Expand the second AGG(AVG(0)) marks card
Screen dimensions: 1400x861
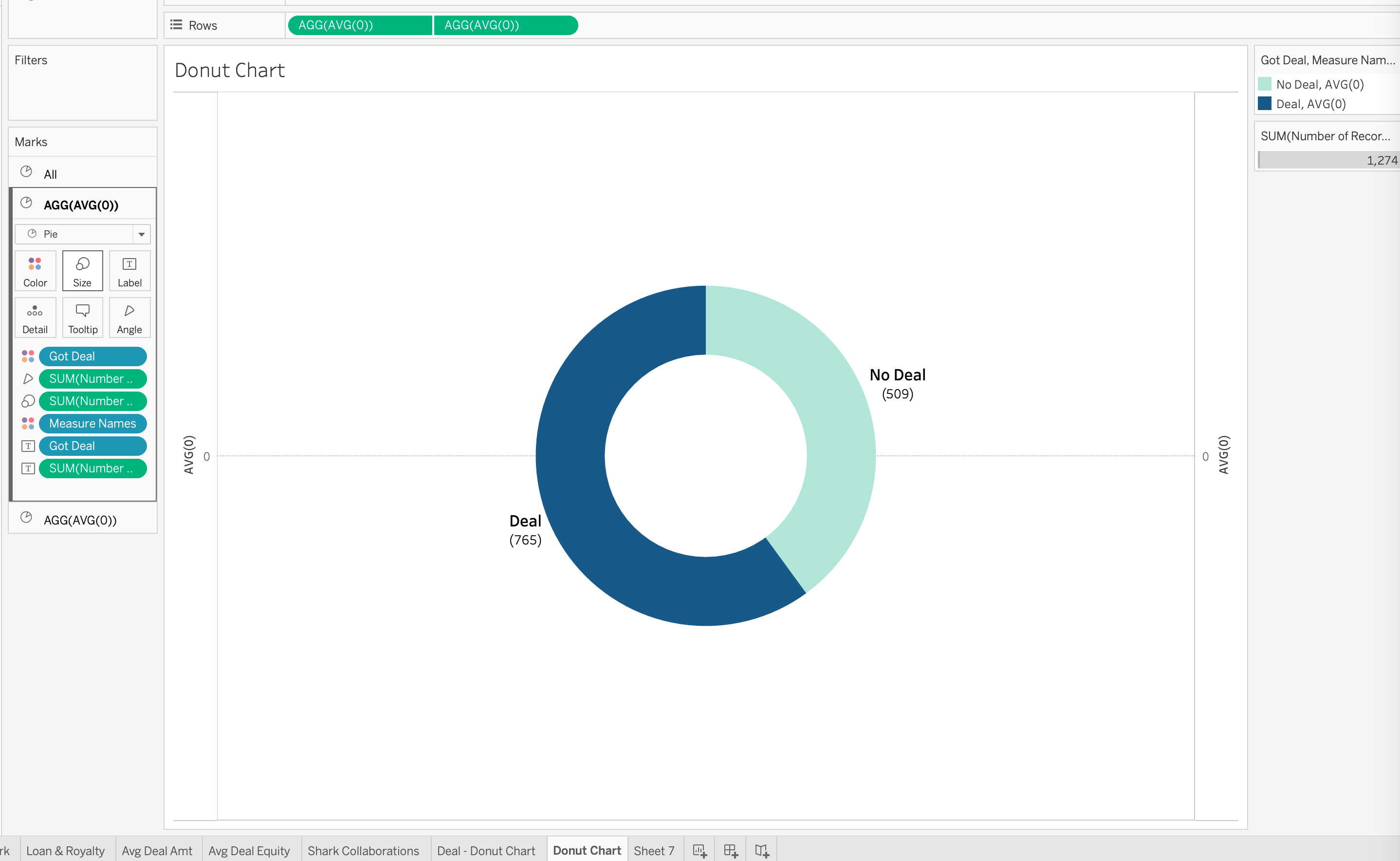click(x=80, y=520)
